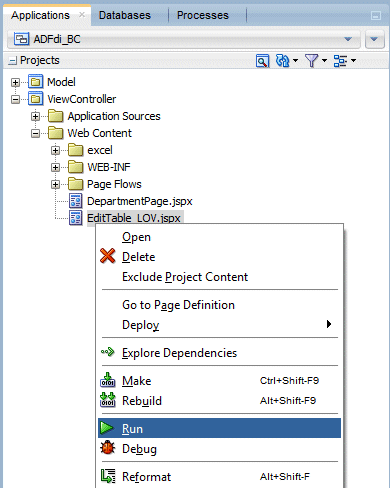This screenshot has width=390, height=488.
Task: Click the Application Sources folder icon
Action: 55,116
